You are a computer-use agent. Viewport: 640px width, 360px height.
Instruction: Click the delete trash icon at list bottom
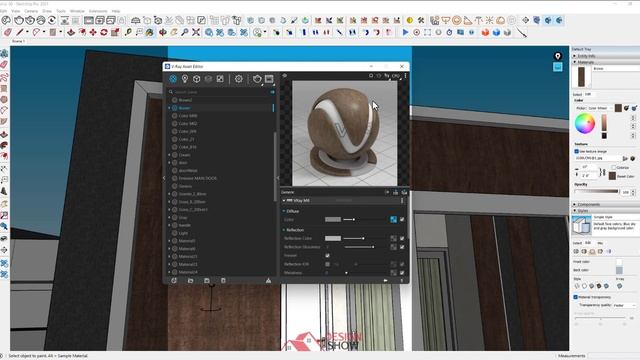tap(223, 280)
